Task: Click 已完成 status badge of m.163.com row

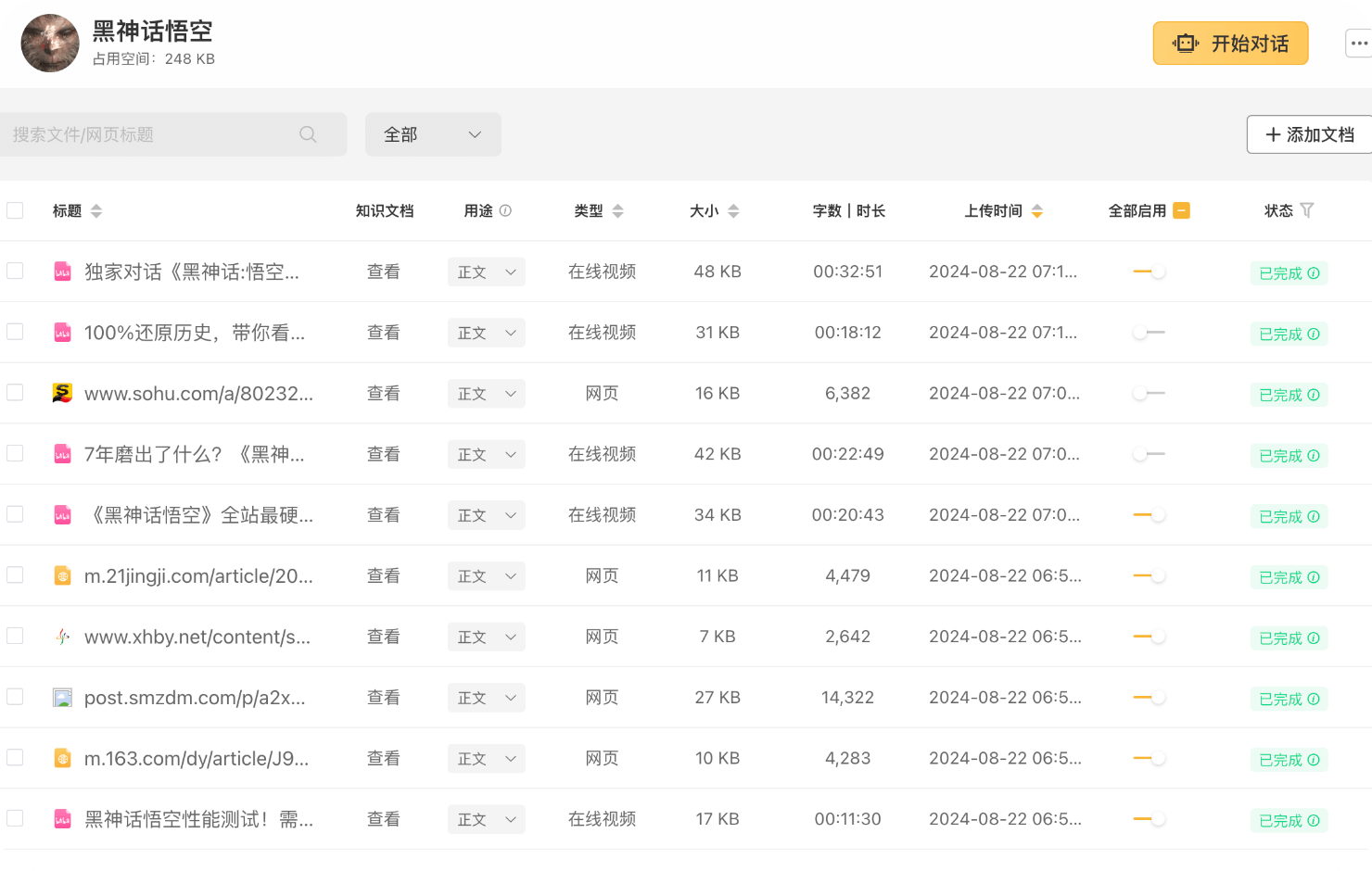Action: [1289, 760]
